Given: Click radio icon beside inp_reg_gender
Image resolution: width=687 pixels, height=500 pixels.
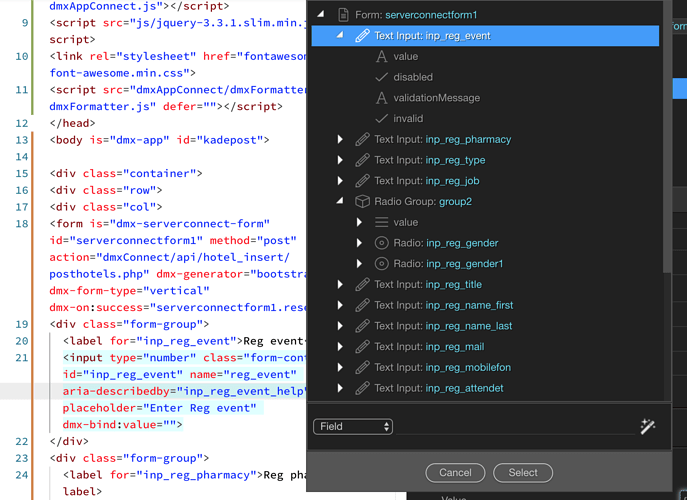Looking at the screenshot, I should (382, 243).
